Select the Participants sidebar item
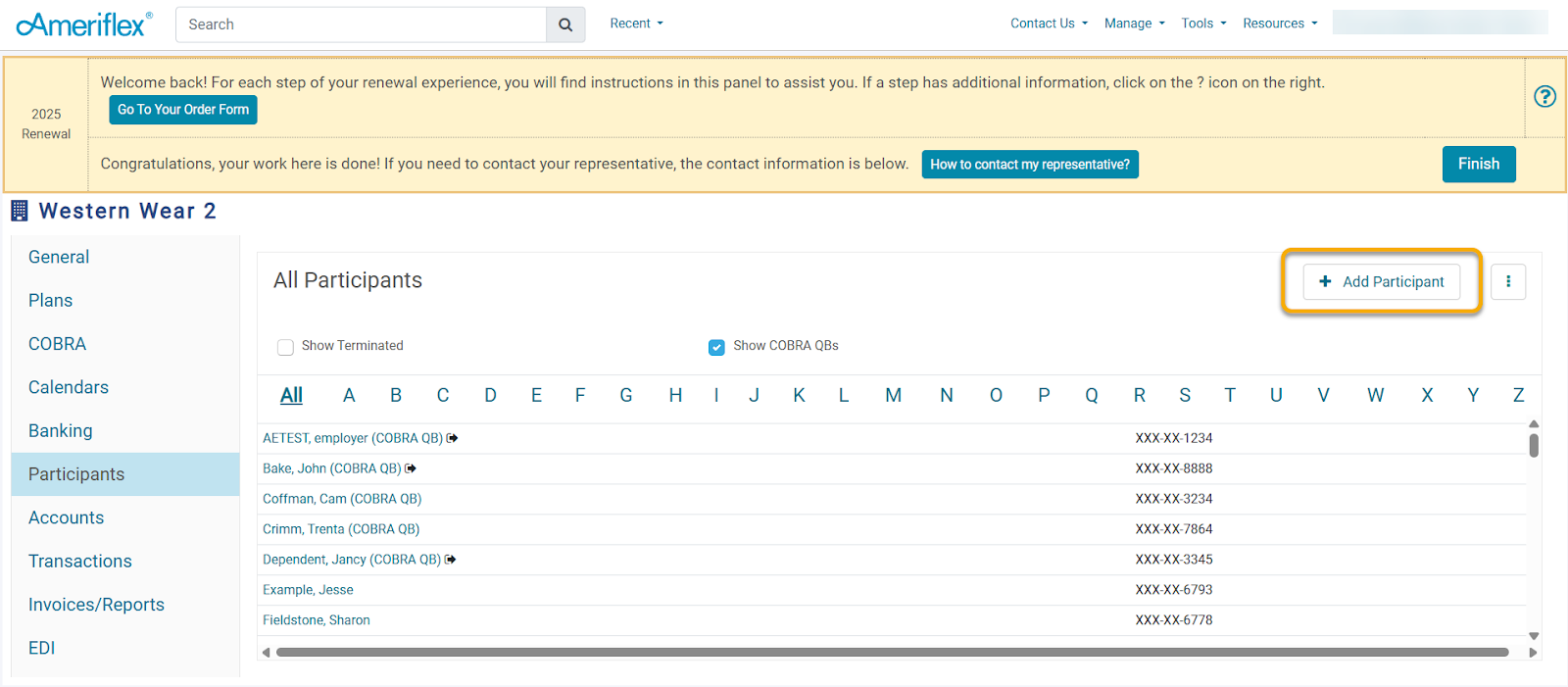1568x687 pixels. click(125, 474)
